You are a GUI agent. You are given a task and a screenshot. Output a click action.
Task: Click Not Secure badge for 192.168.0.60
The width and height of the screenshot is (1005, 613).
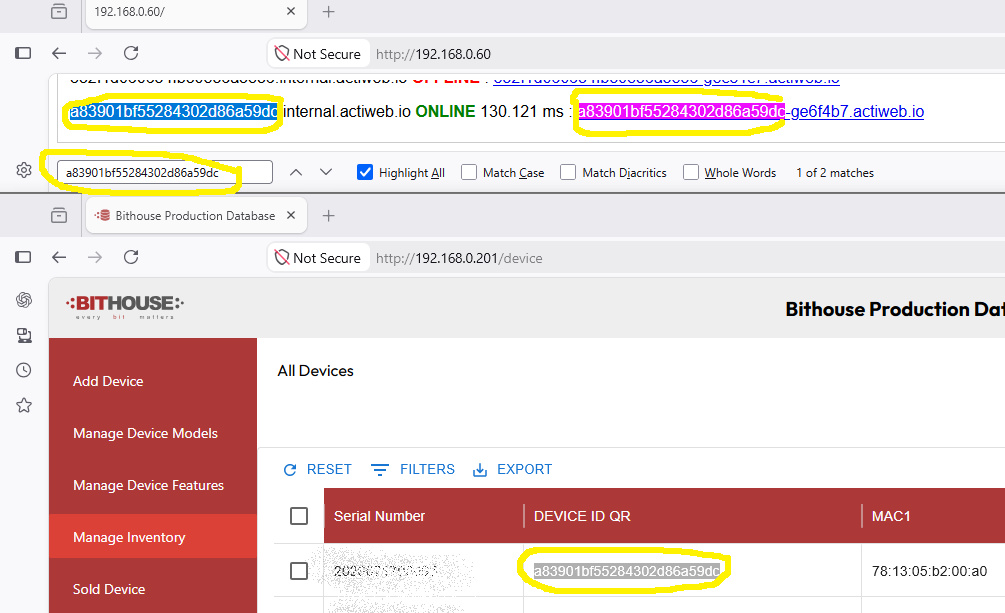pyautogui.click(x=319, y=54)
